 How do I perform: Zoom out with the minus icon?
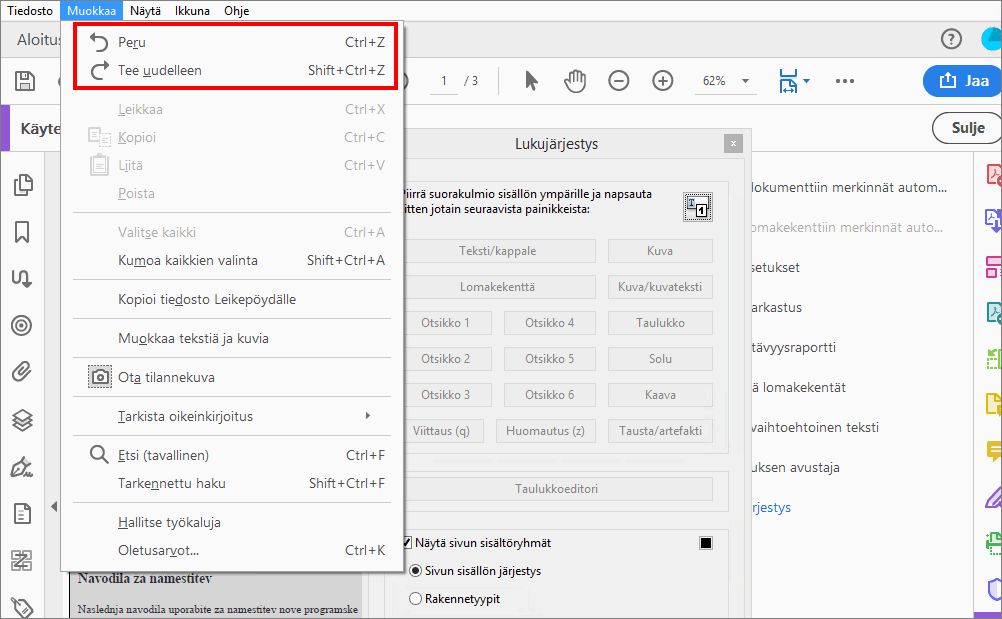click(x=619, y=81)
